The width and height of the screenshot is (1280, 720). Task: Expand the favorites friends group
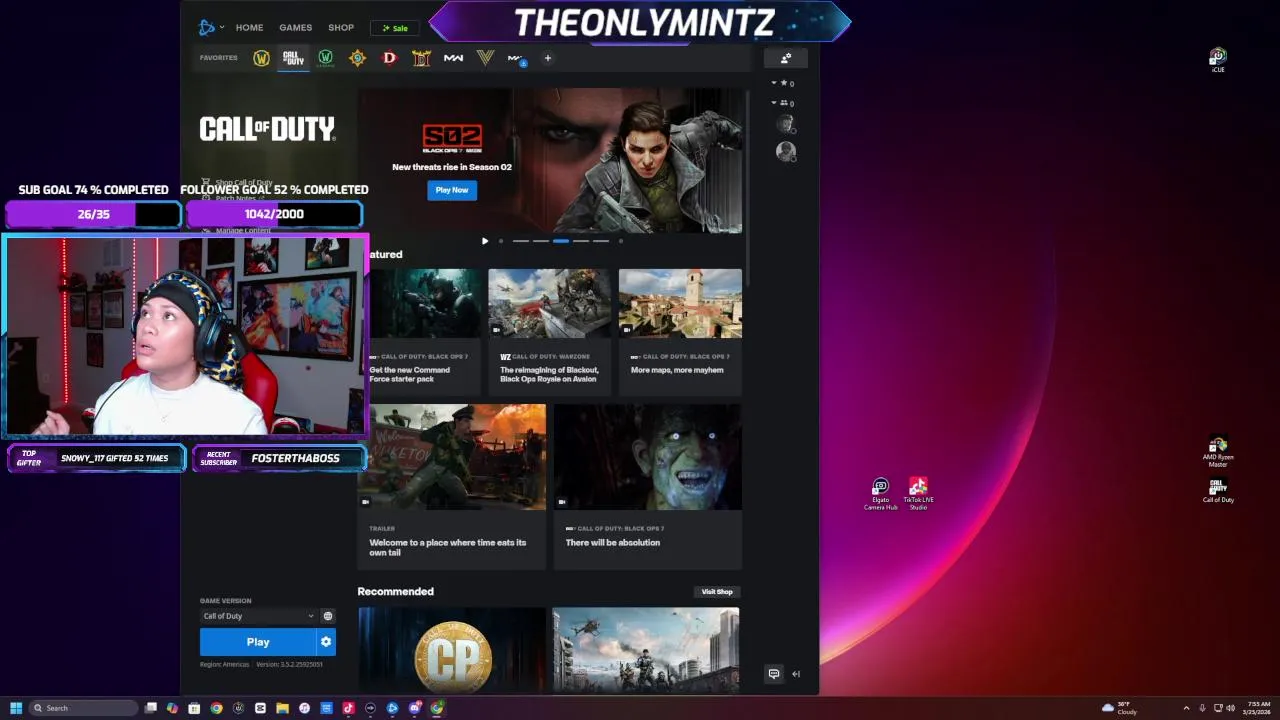coord(783,83)
